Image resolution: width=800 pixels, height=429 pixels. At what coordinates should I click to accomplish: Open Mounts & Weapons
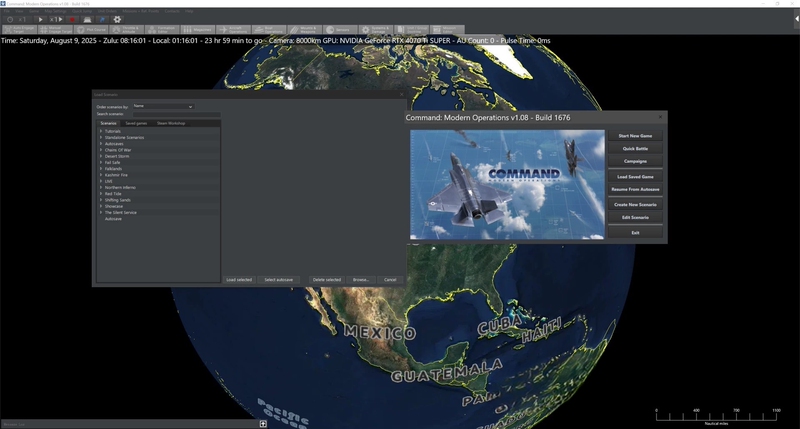[305, 30]
